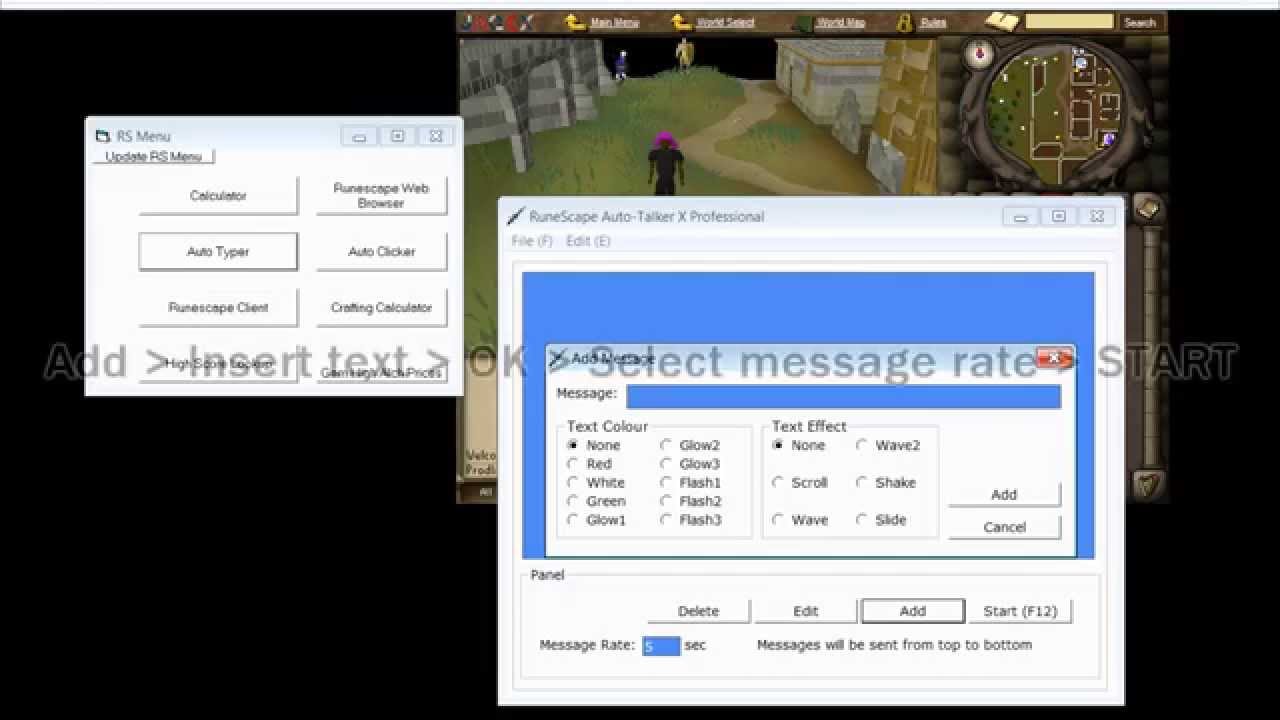Open Runescape Web Browser

(x=381, y=195)
